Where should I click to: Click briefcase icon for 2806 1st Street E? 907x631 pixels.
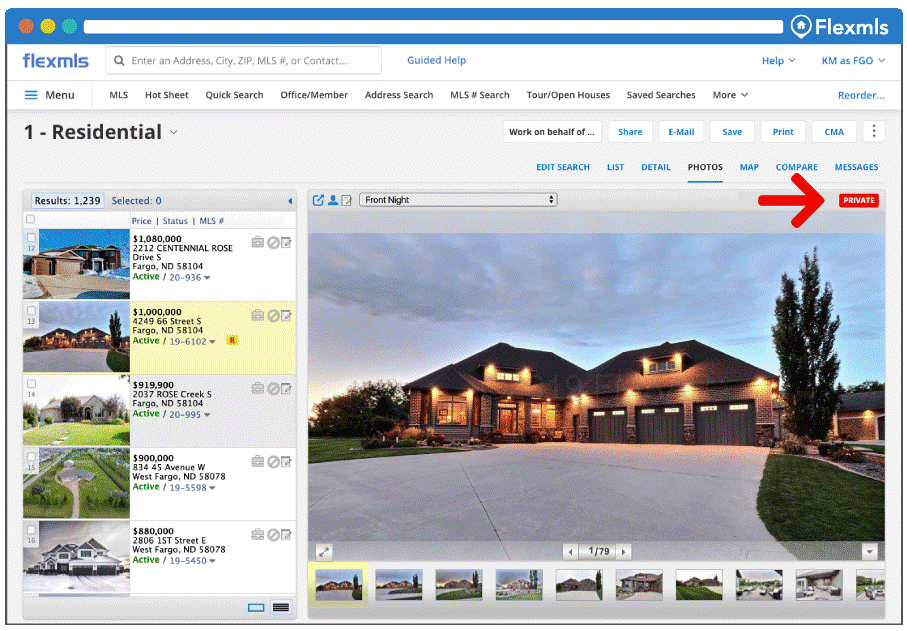click(258, 534)
